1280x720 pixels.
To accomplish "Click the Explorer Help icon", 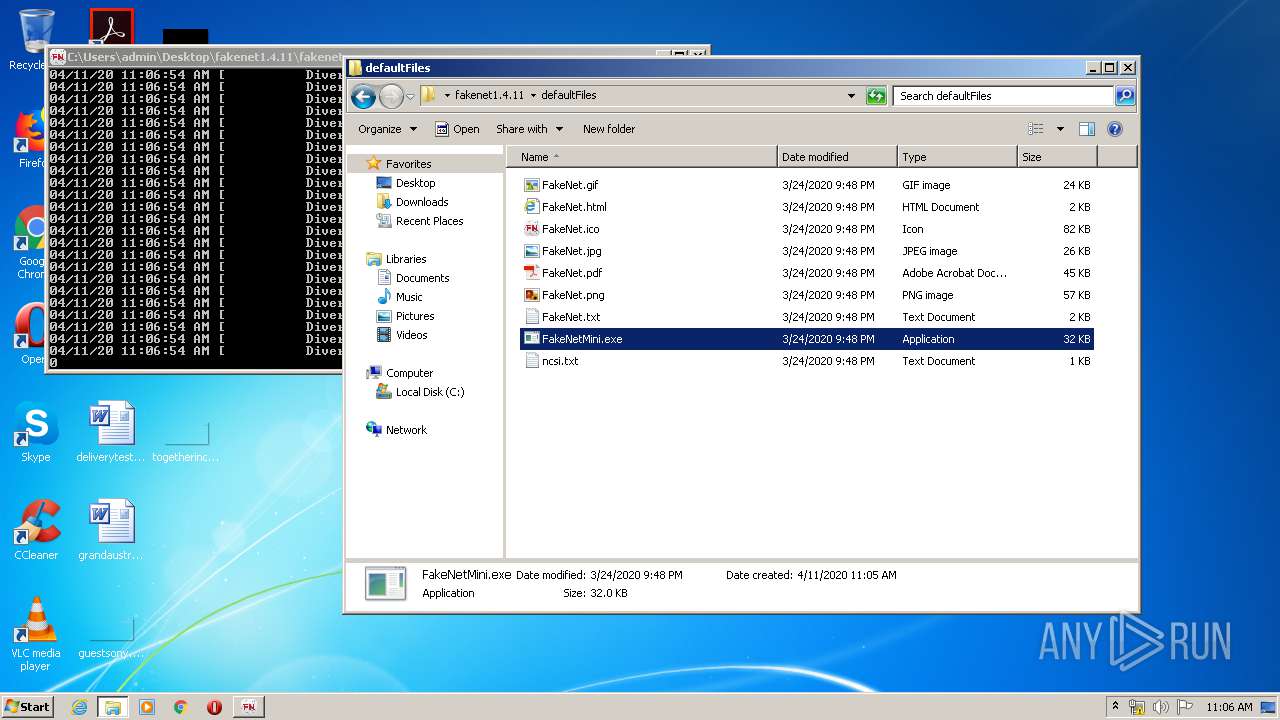I will (1115, 129).
